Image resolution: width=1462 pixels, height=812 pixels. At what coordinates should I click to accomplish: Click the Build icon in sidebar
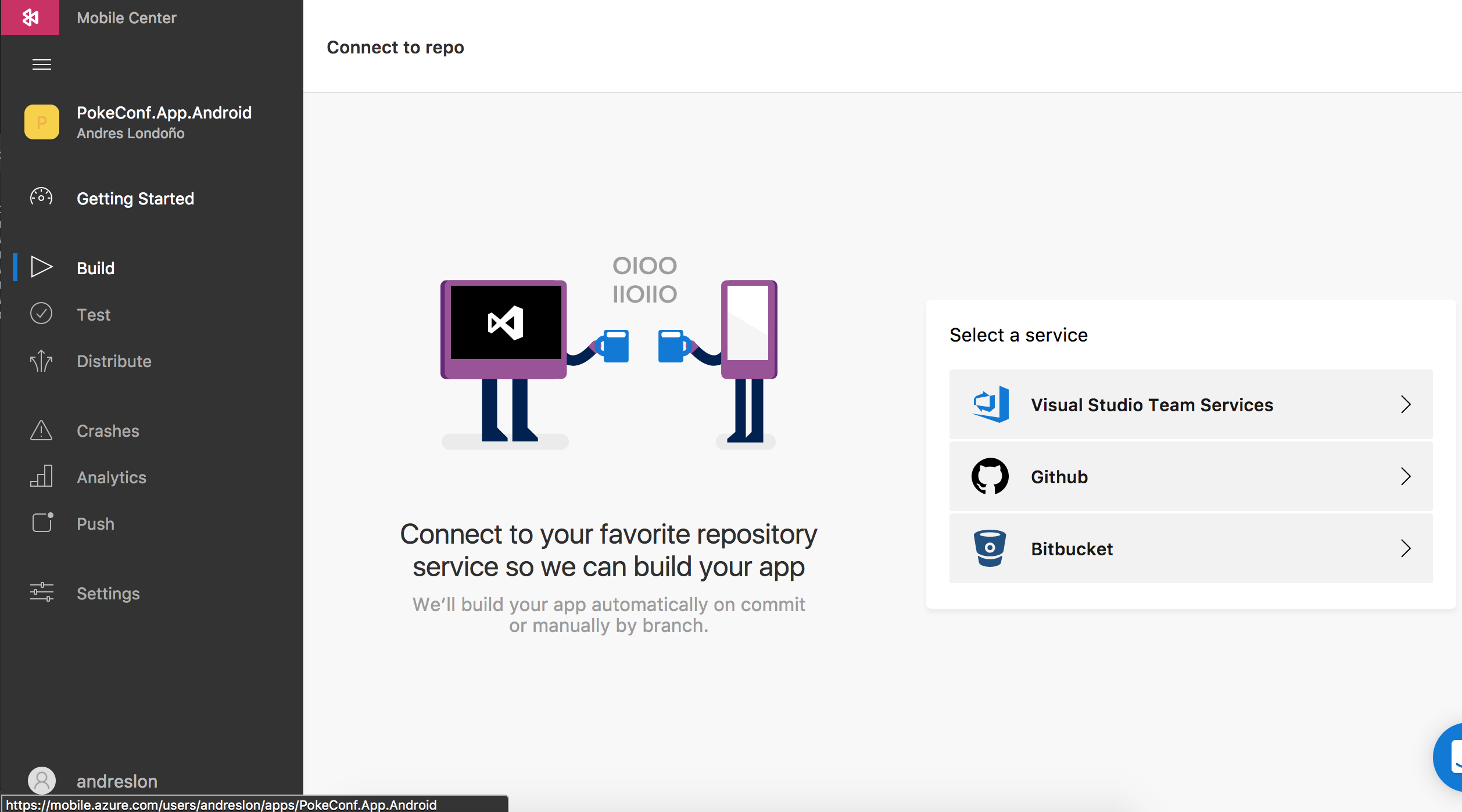coord(40,267)
